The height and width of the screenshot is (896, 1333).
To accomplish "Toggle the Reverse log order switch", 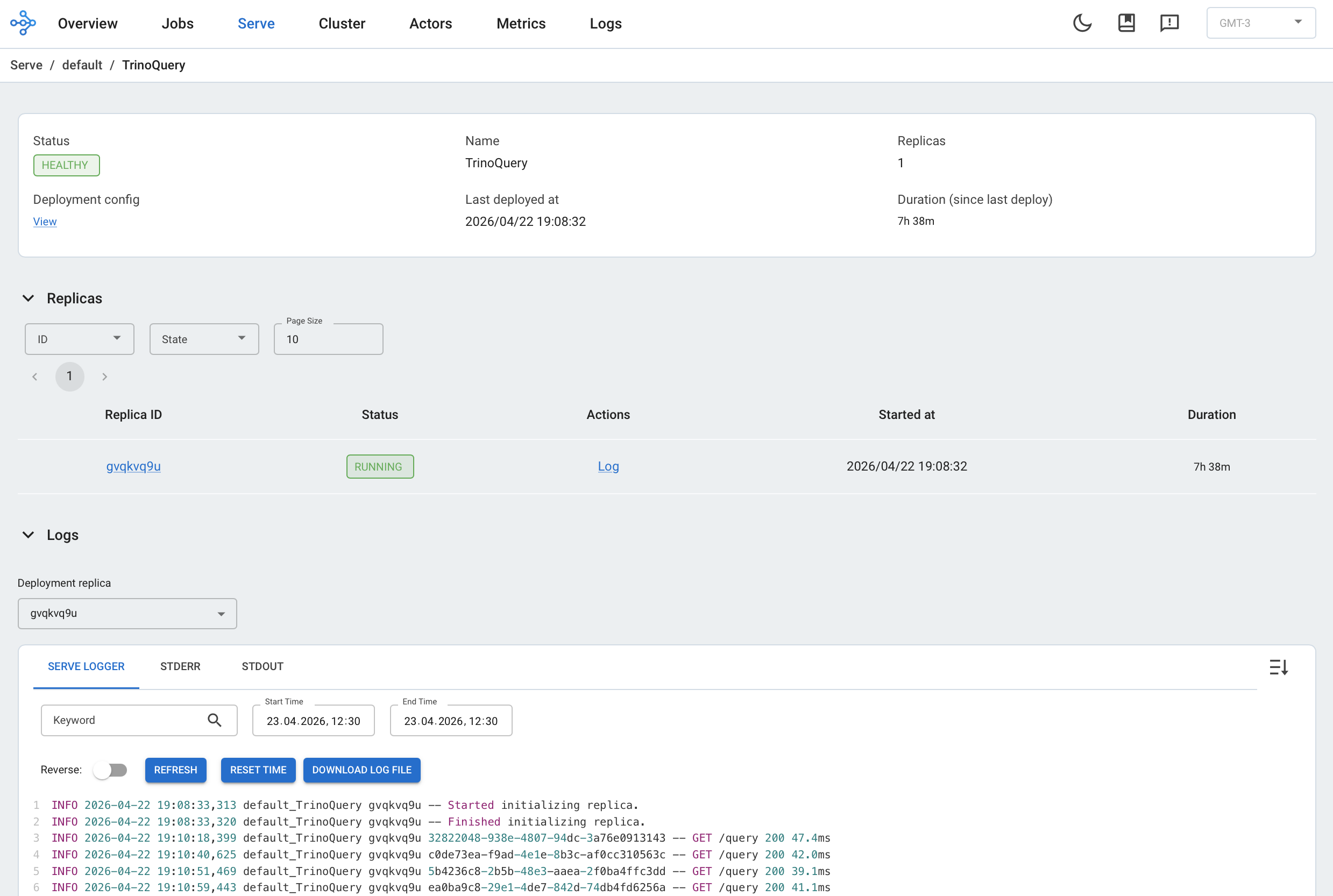I will pos(110,770).
